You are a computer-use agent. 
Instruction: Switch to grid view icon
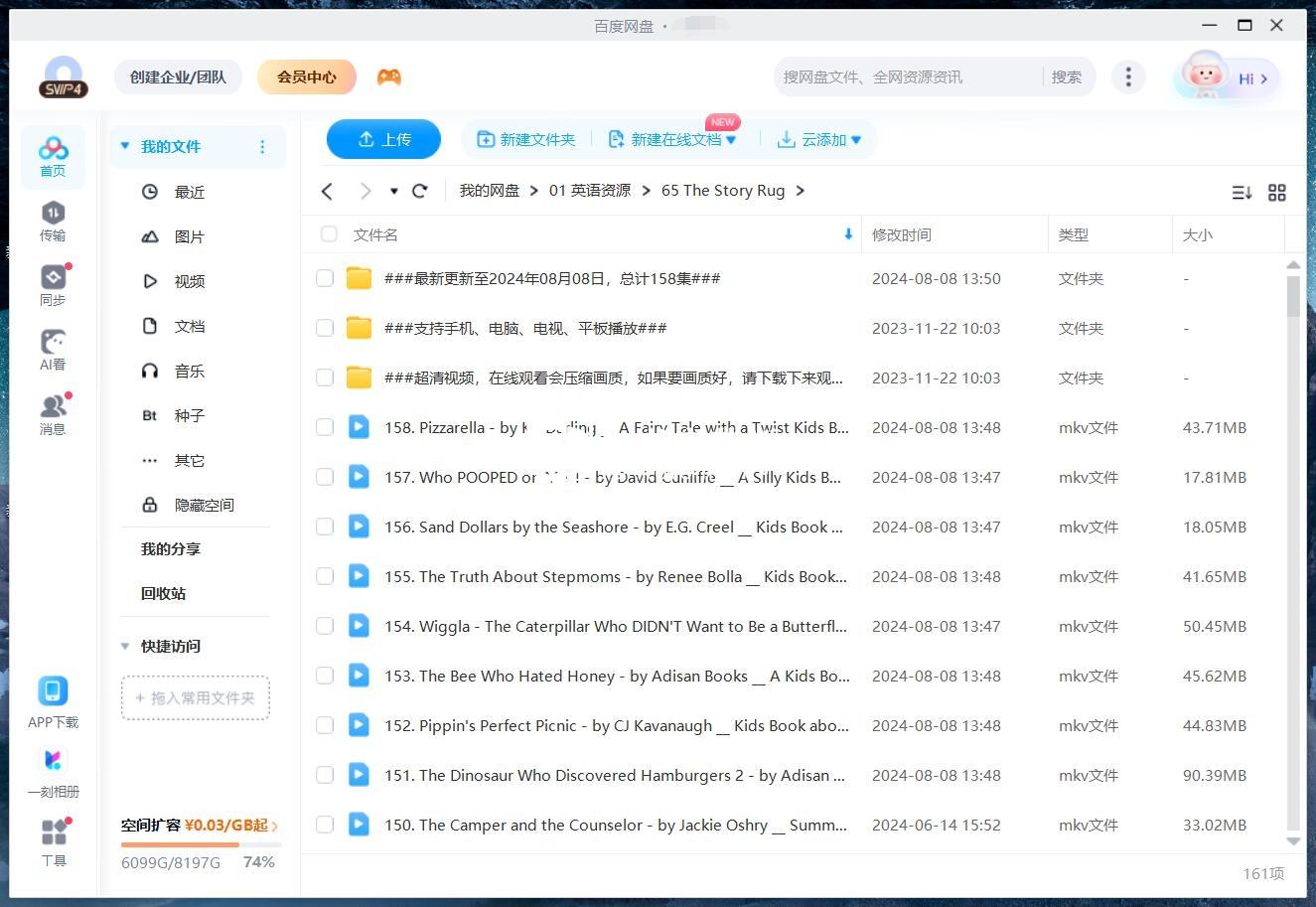coord(1277,193)
